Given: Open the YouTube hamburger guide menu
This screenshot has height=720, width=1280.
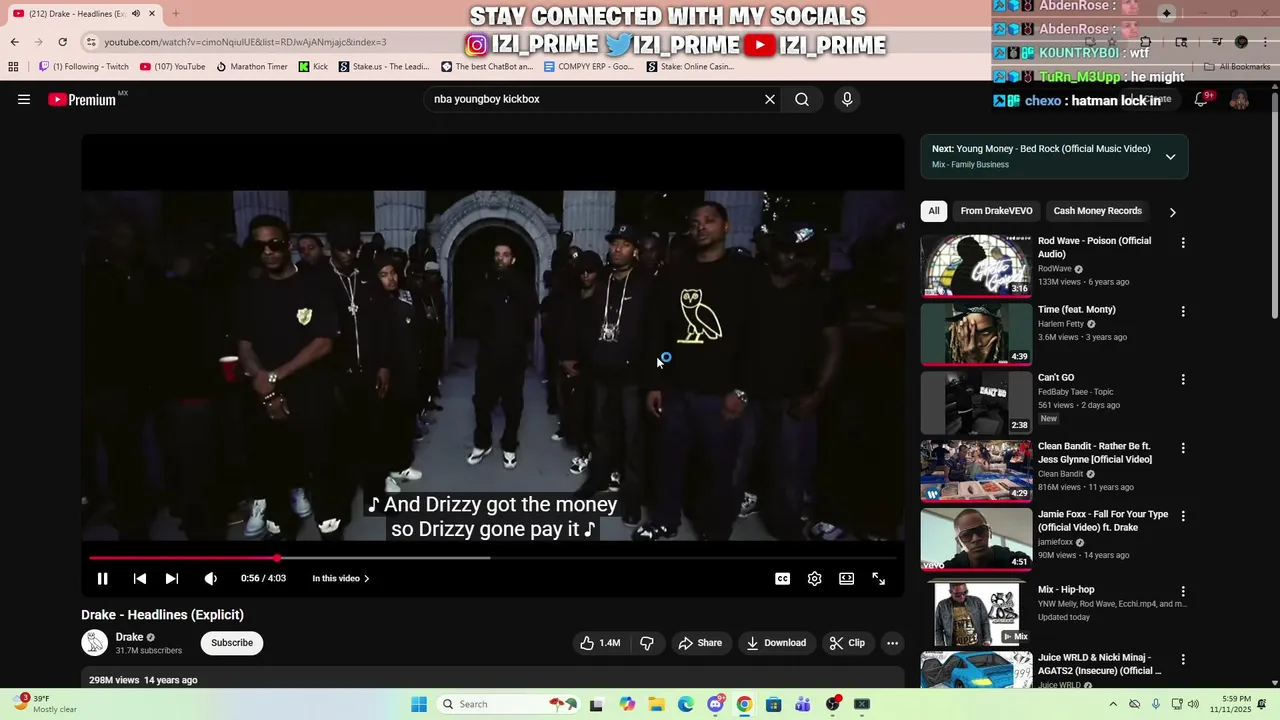Looking at the screenshot, I should pyautogui.click(x=24, y=99).
